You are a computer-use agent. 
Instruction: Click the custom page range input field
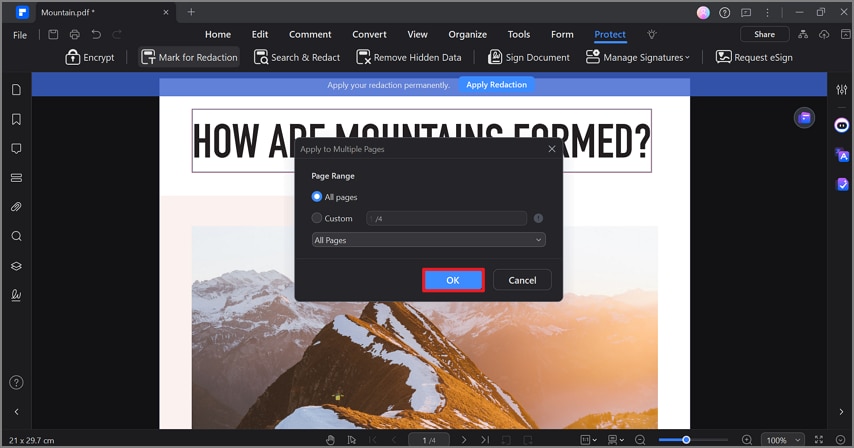pos(446,218)
